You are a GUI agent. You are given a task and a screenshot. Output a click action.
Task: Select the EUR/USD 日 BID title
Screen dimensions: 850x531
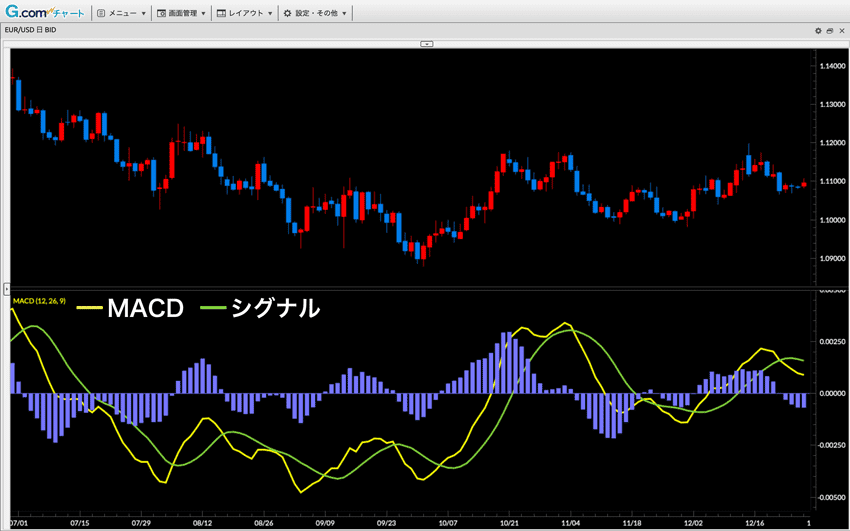[31, 31]
